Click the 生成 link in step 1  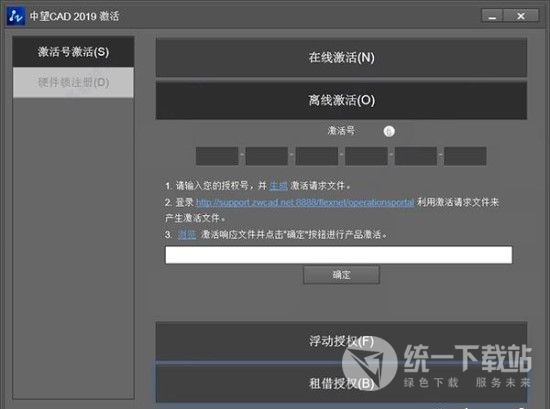tap(279, 186)
